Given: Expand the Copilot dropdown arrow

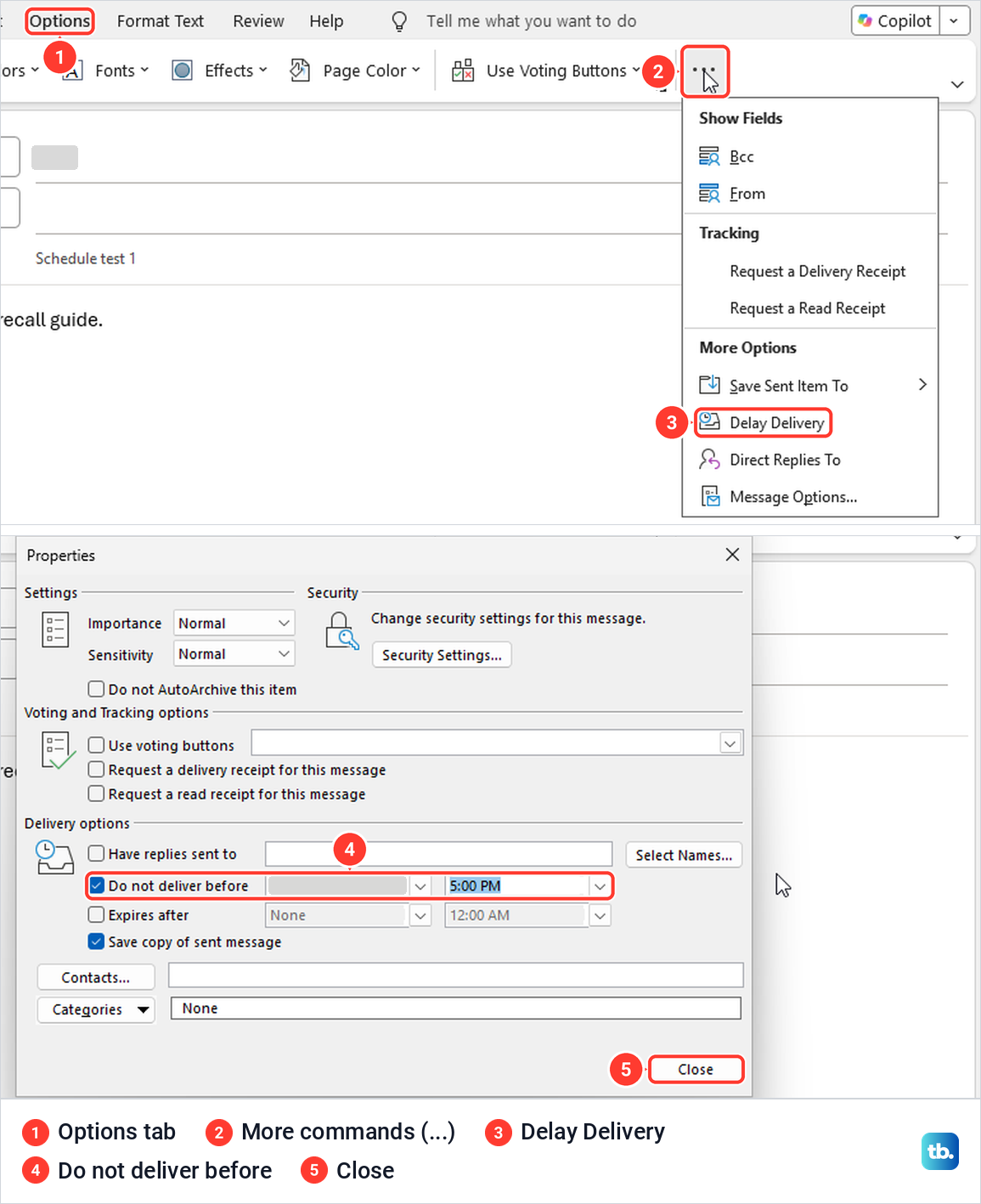Looking at the screenshot, I should [955, 21].
